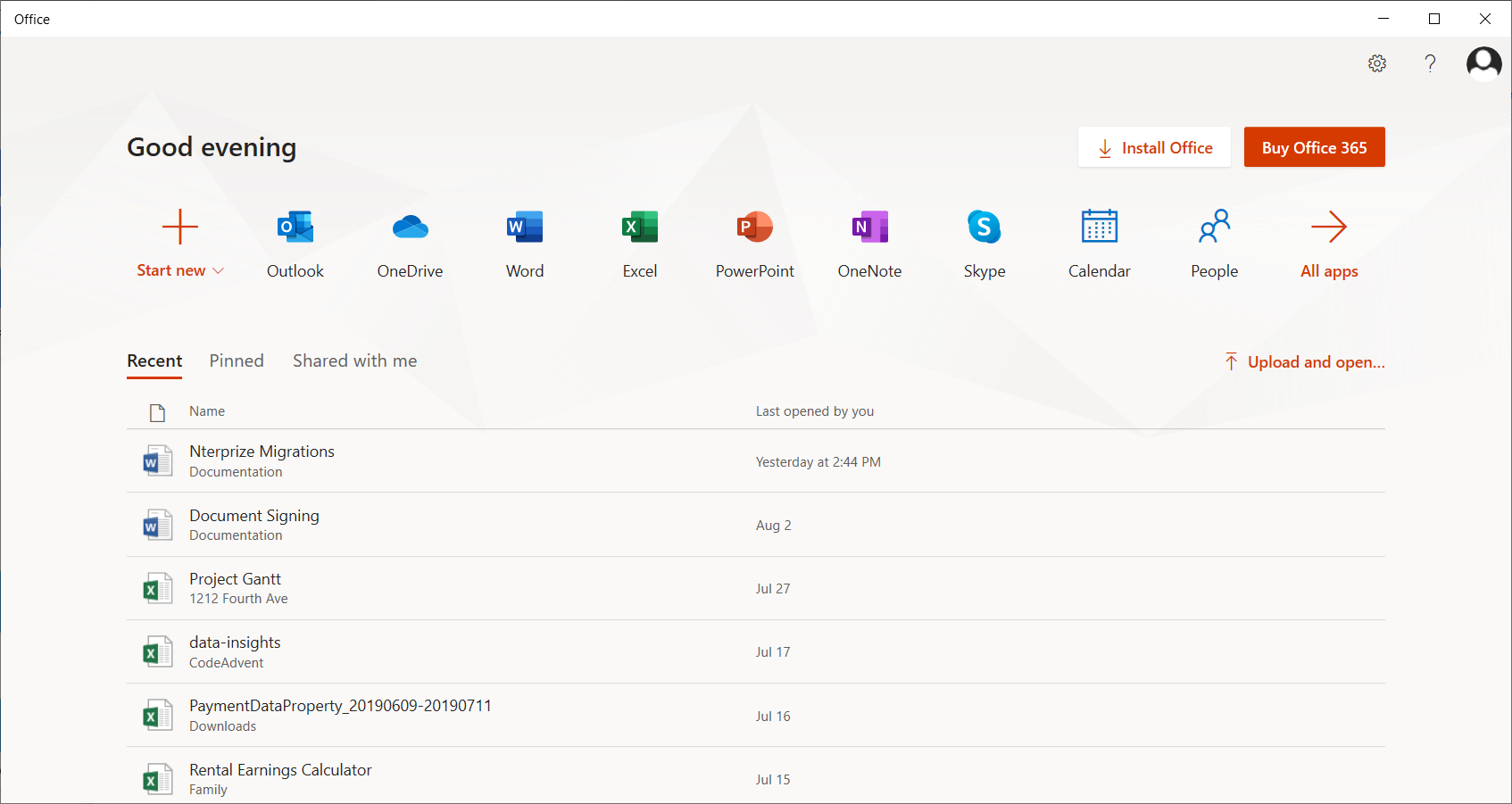Open the OneNote app icon
The width and height of the screenshot is (1512, 804).
870,227
